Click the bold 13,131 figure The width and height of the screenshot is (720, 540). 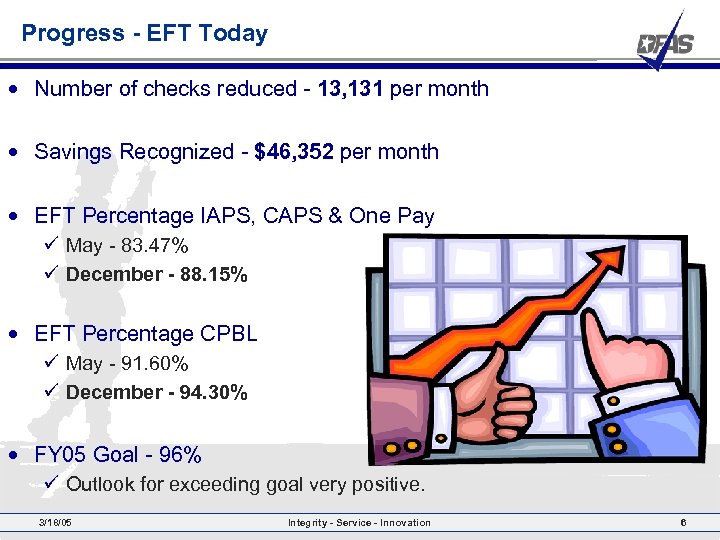[x=351, y=88]
